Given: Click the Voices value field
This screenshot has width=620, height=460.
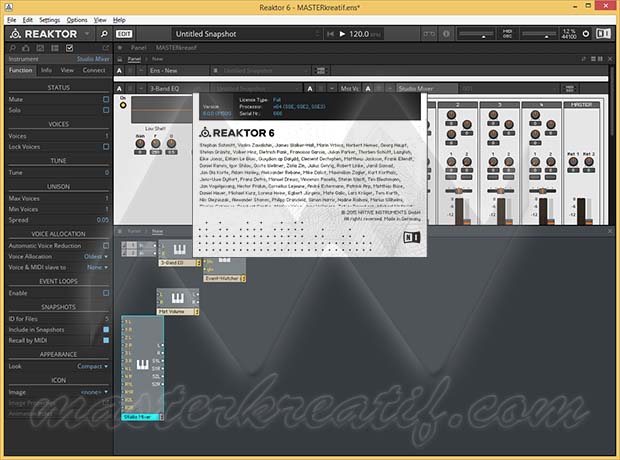Looking at the screenshot, I should 107,136.
